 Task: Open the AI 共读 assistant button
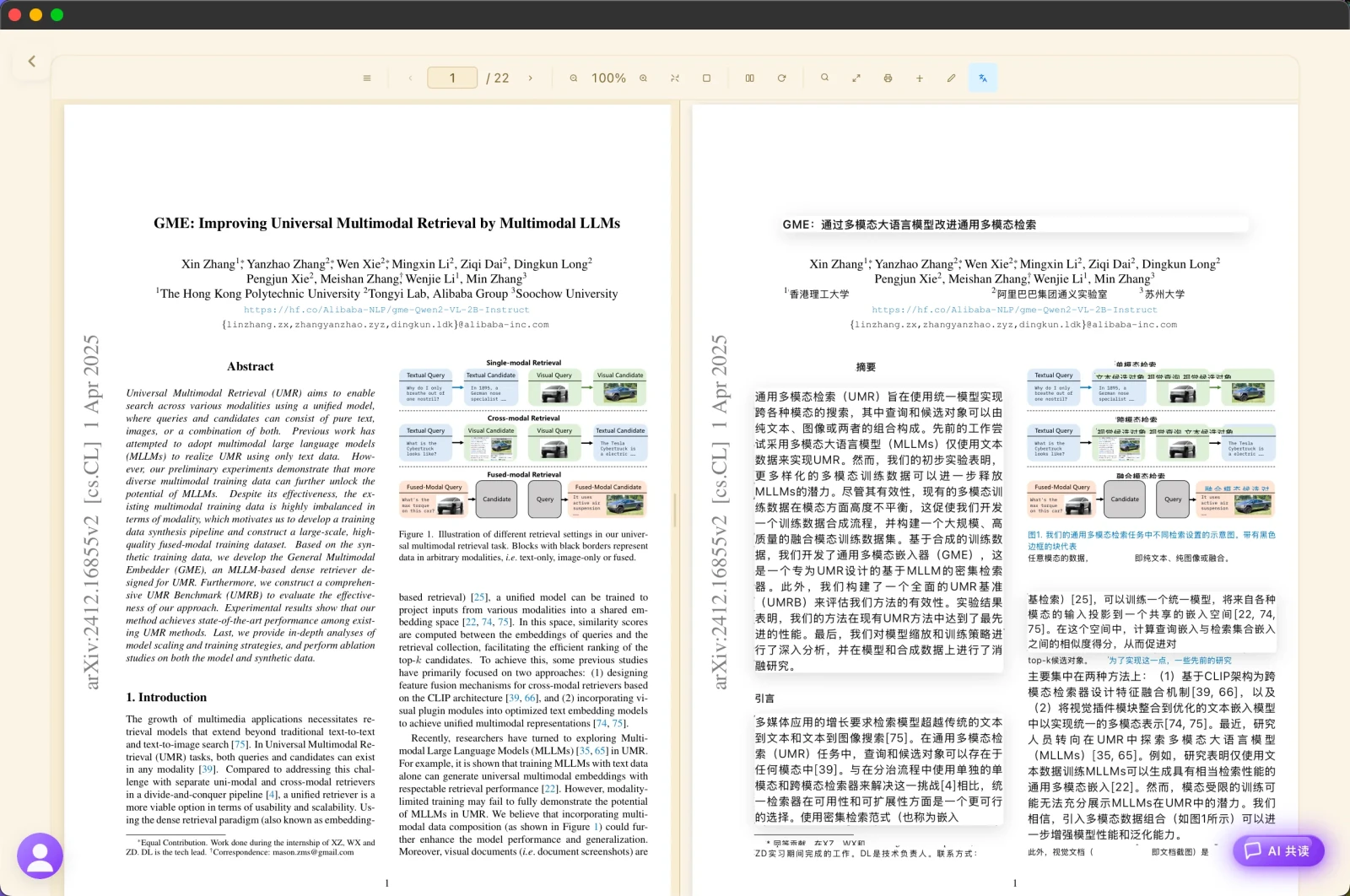[1278, 850]
